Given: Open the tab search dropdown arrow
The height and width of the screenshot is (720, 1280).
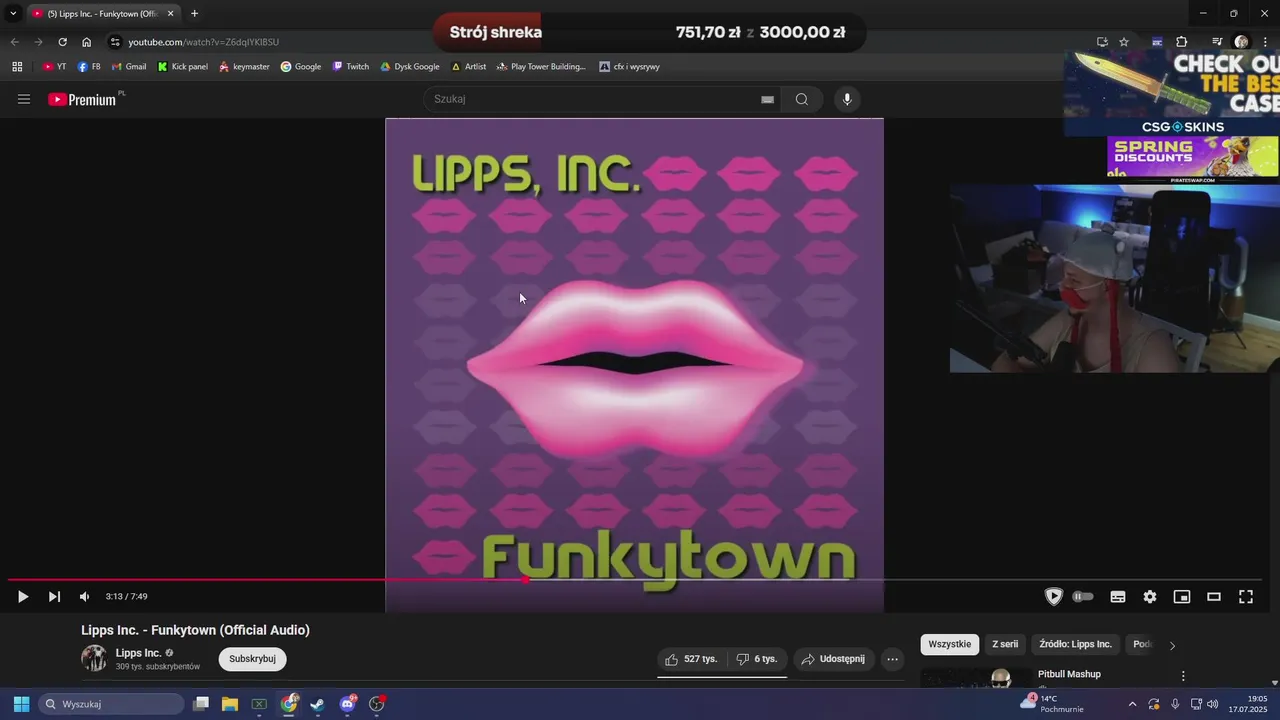Looking at the screenshot, I should click(13, 13).
